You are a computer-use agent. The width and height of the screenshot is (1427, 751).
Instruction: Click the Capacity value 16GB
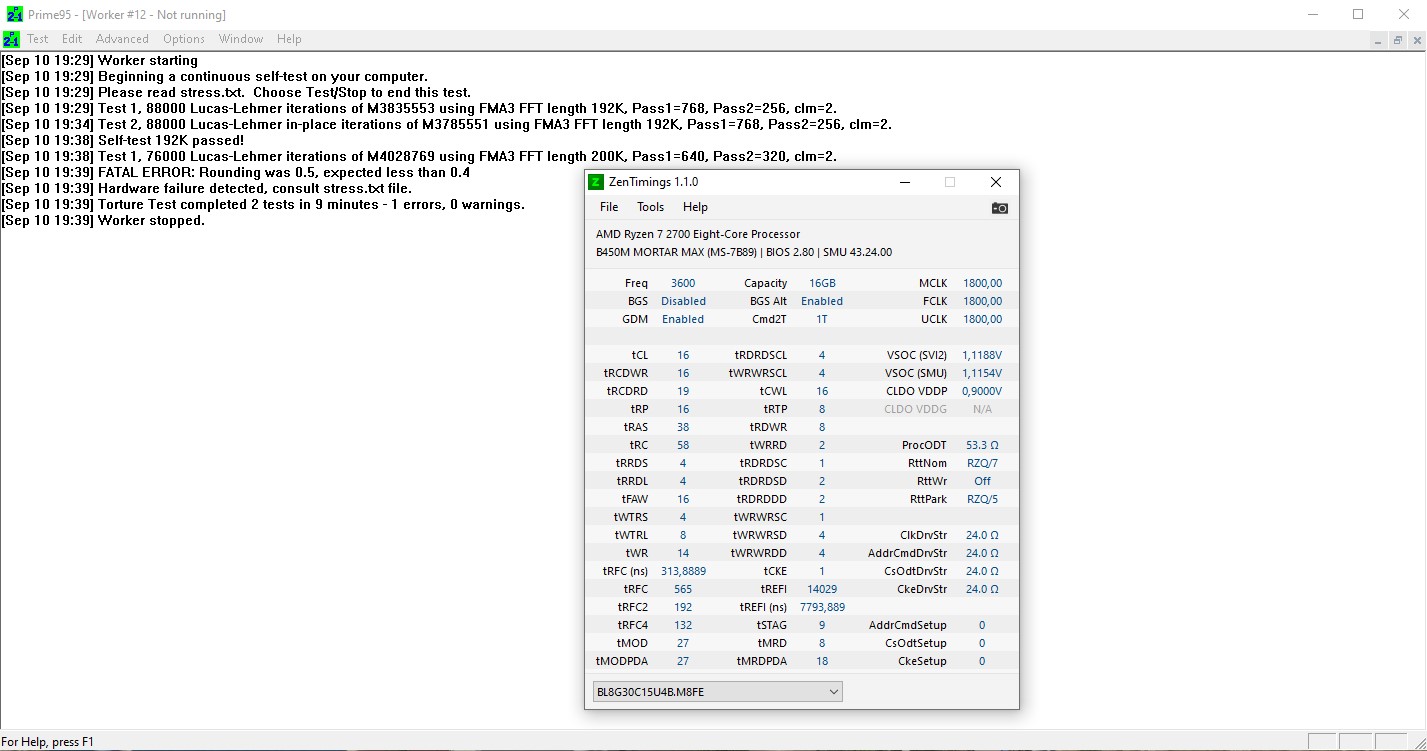click(x=822, y=283)
